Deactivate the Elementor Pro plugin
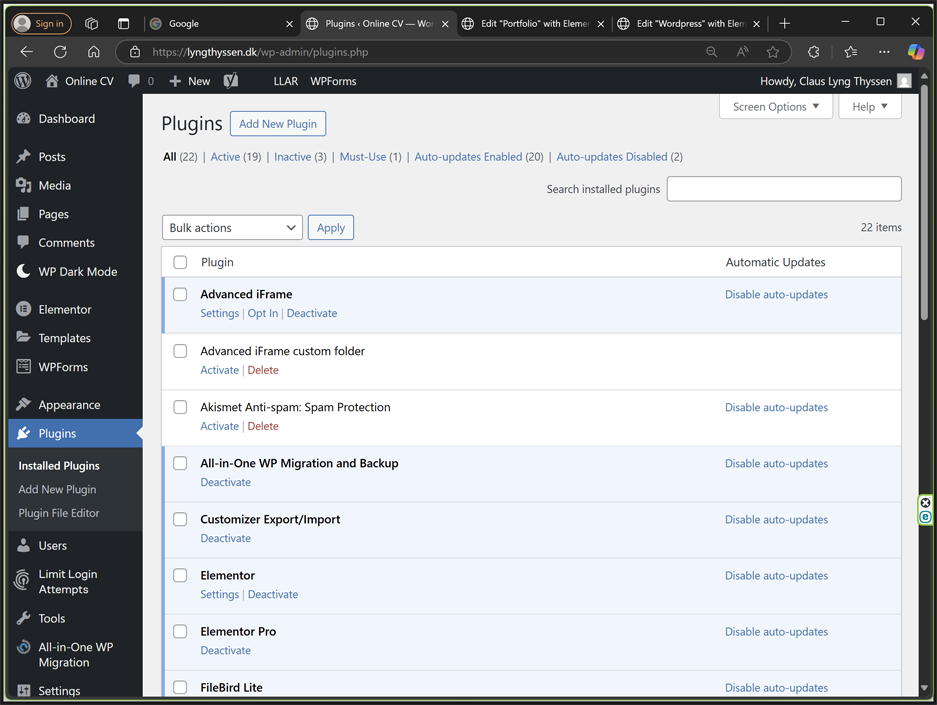937x705 pixels. point(225,651)
